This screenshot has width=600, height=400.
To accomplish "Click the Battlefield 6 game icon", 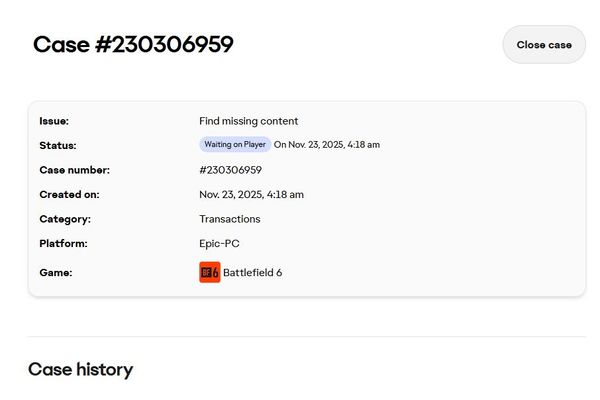I will pos(209,272).
